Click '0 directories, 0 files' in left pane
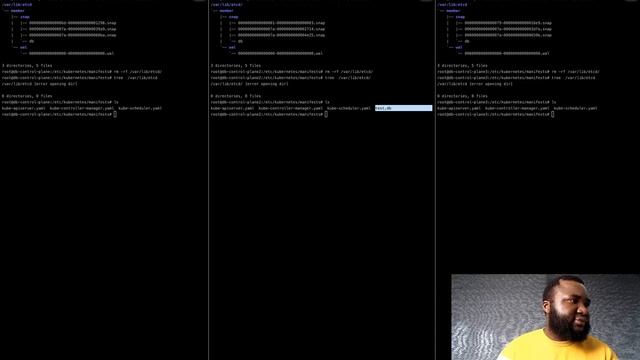The width and height of the screenshot is (640, 360). [x=27, y=96]
